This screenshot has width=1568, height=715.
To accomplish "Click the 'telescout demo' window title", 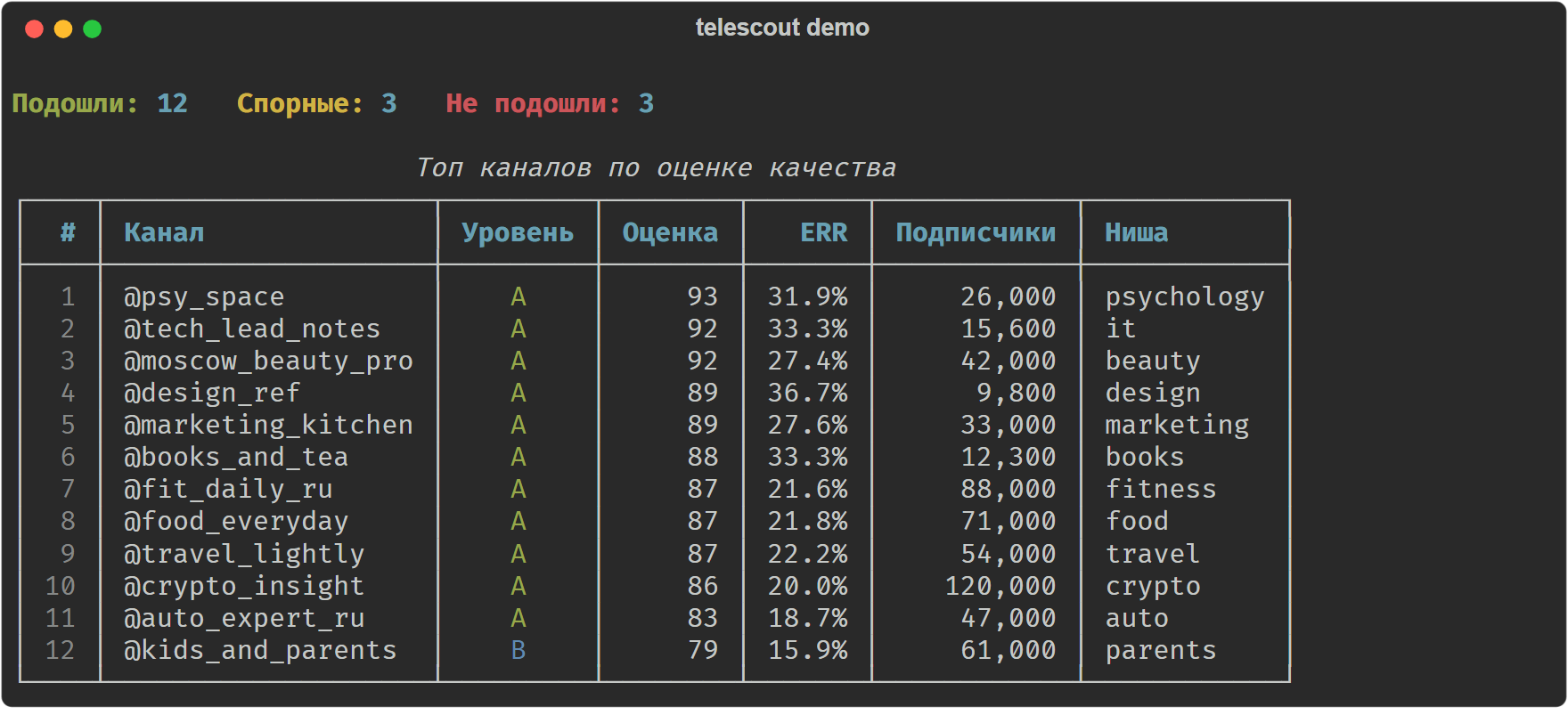I will (x=782, y=28).
